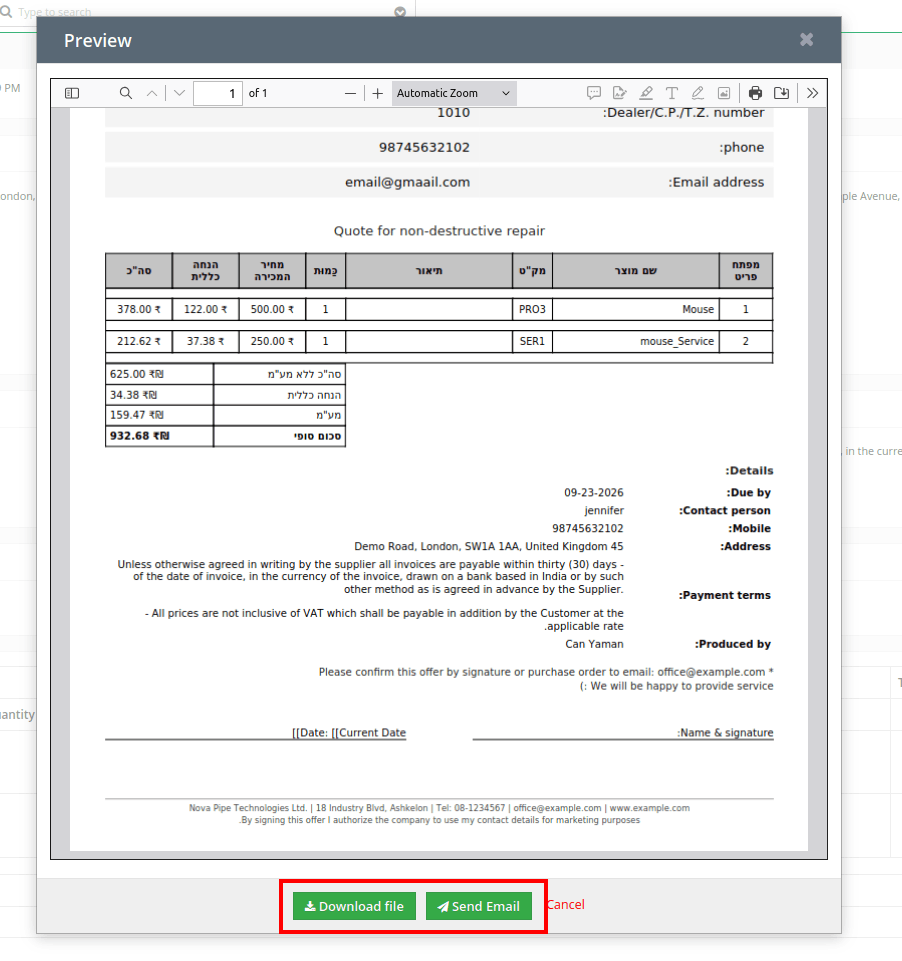This screenshot has height=961, width=902.
Task: Click the PRO3 product code cell
Action: [532, 310]
